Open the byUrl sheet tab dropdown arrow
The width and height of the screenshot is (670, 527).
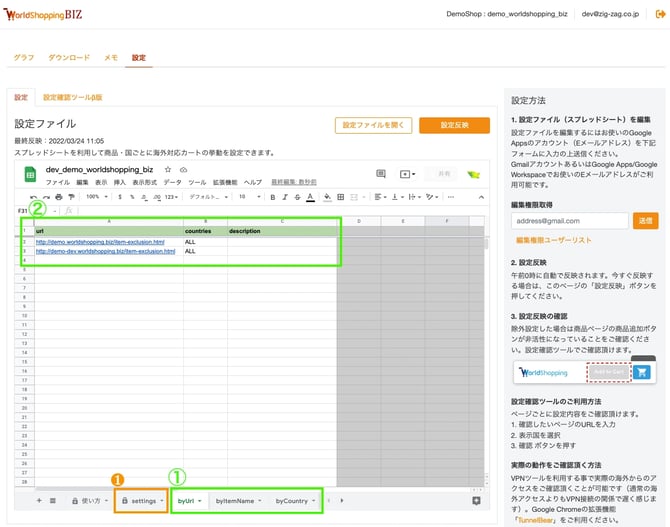tap(200, 500)
